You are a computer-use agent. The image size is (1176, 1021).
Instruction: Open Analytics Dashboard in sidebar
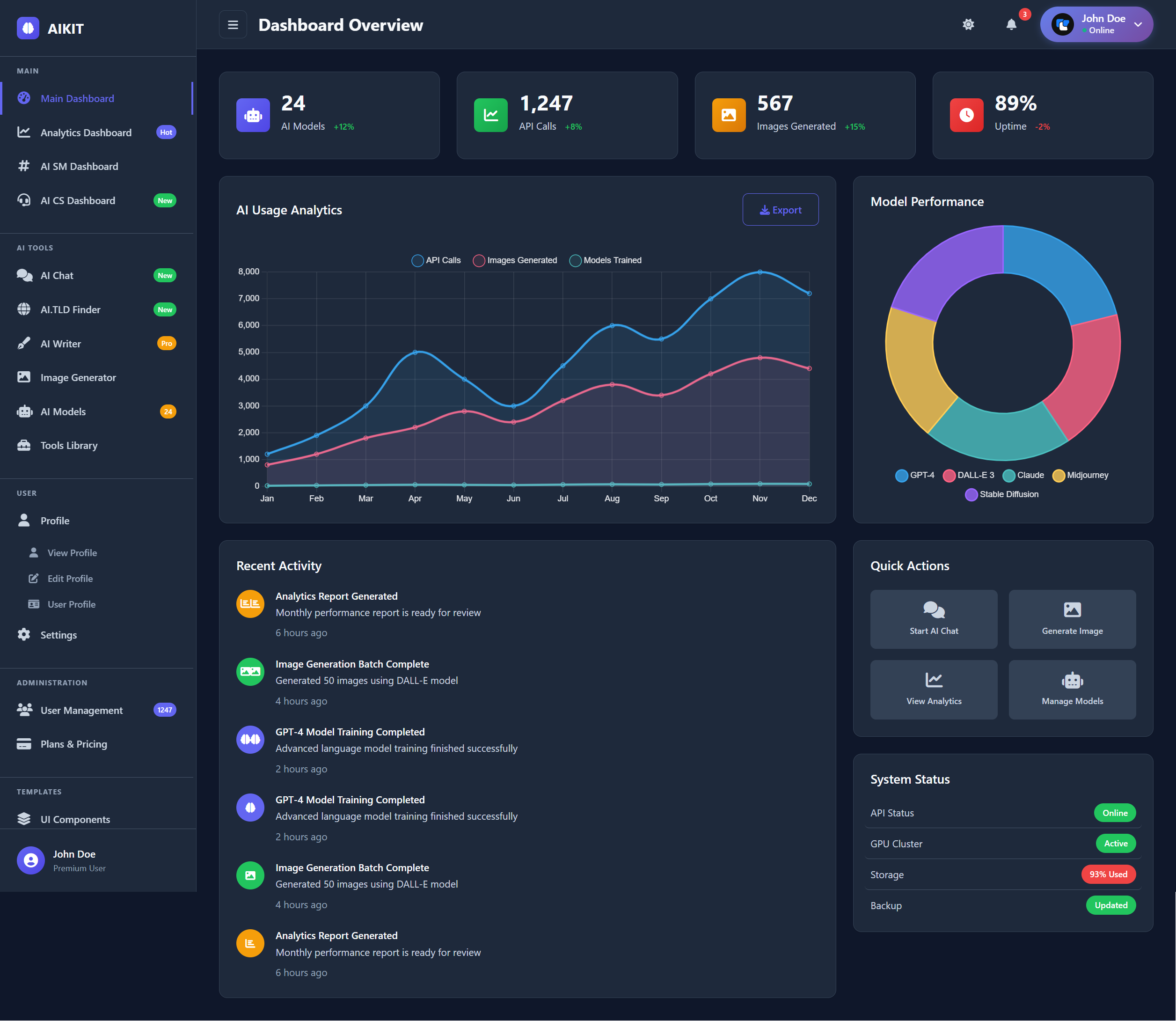click(x=86, y=133)
